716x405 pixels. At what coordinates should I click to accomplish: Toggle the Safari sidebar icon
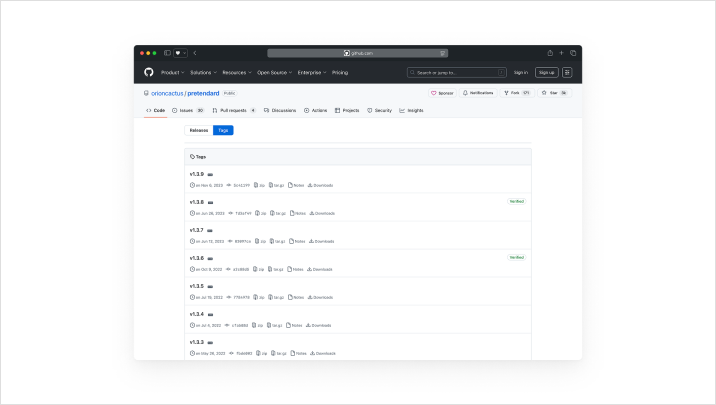168,53
